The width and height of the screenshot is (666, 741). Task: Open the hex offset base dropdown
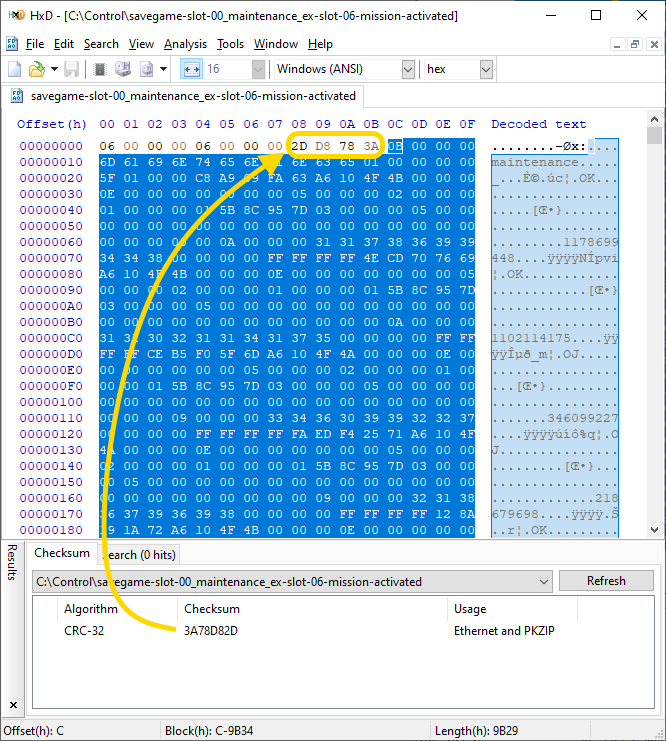point(486,69)
